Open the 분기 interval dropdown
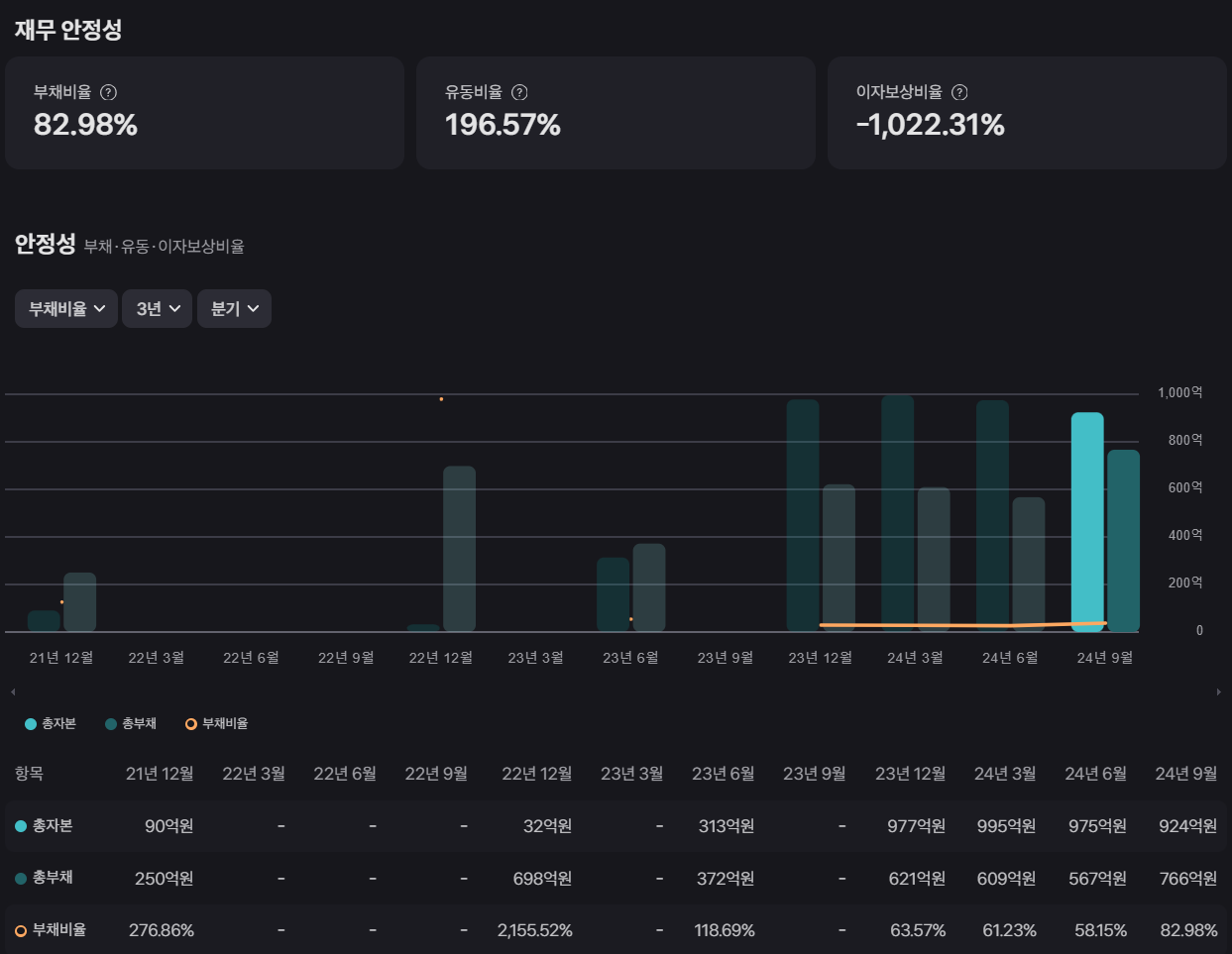Viewport: 1232px width, 954px height. [234, 309]
